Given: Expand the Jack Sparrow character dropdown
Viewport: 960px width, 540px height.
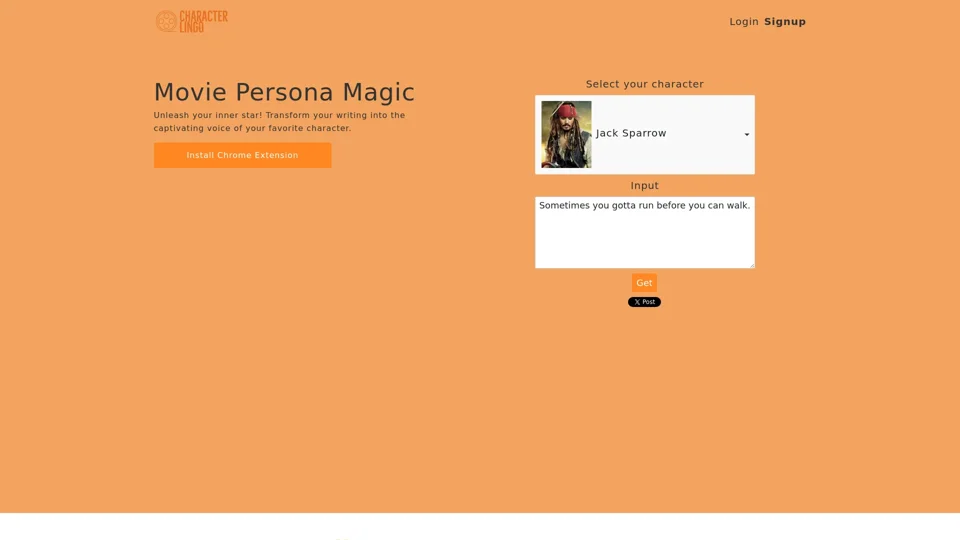Looking at the screenshot, I should [645, 135].
